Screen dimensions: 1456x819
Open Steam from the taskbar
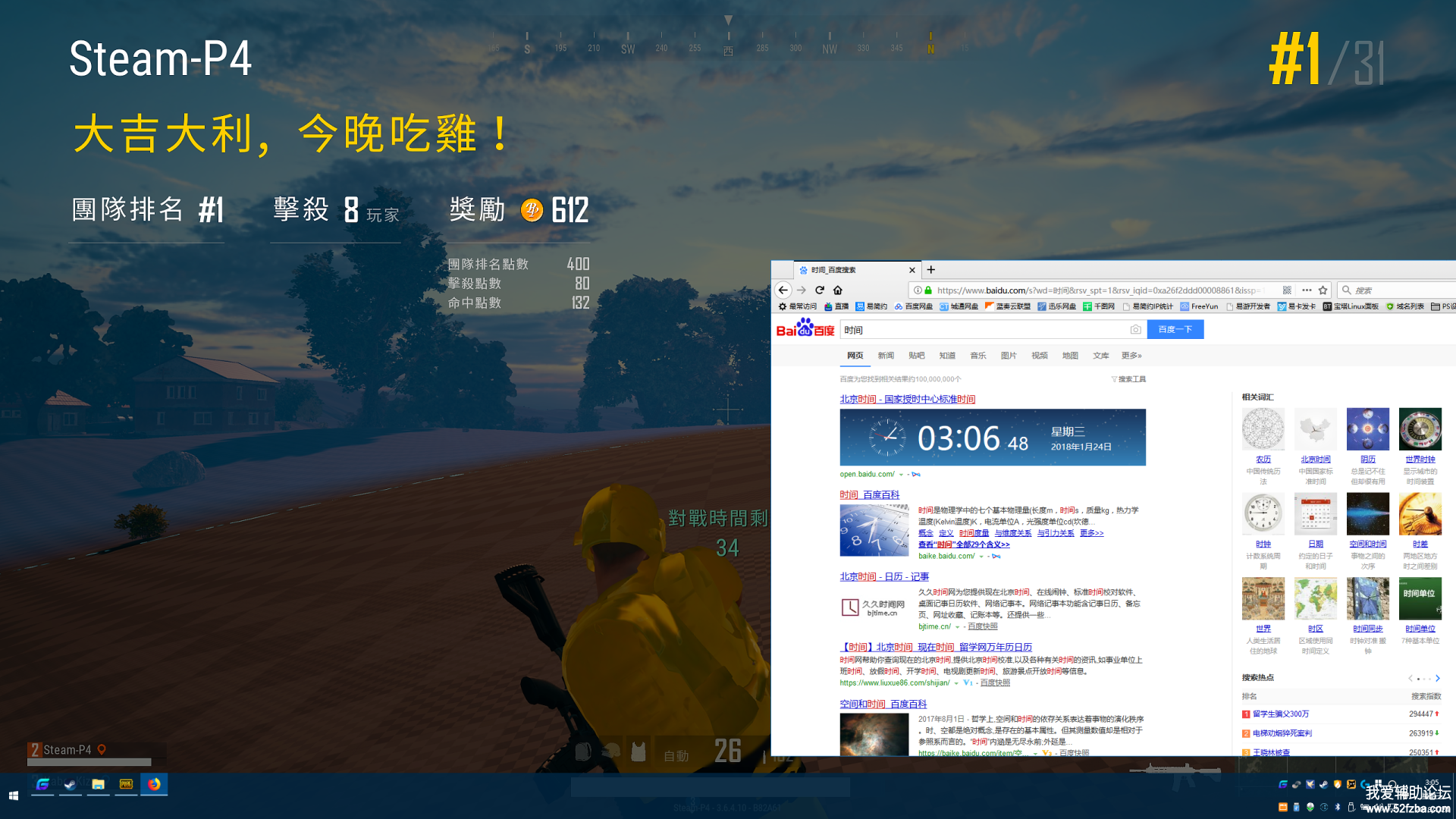point(71,784)
